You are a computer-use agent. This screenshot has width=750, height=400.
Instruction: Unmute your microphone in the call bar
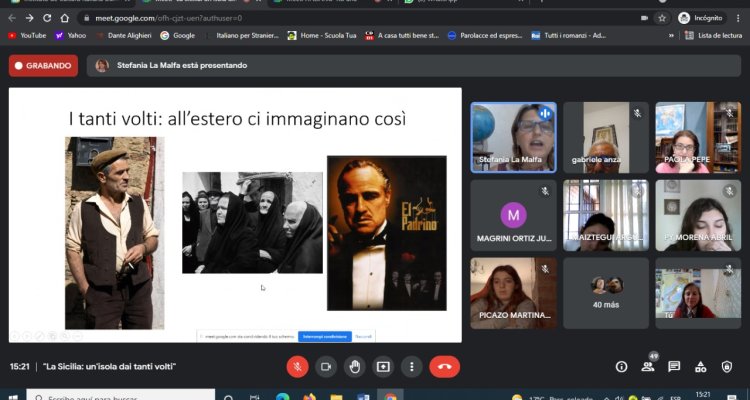[297, 367]
